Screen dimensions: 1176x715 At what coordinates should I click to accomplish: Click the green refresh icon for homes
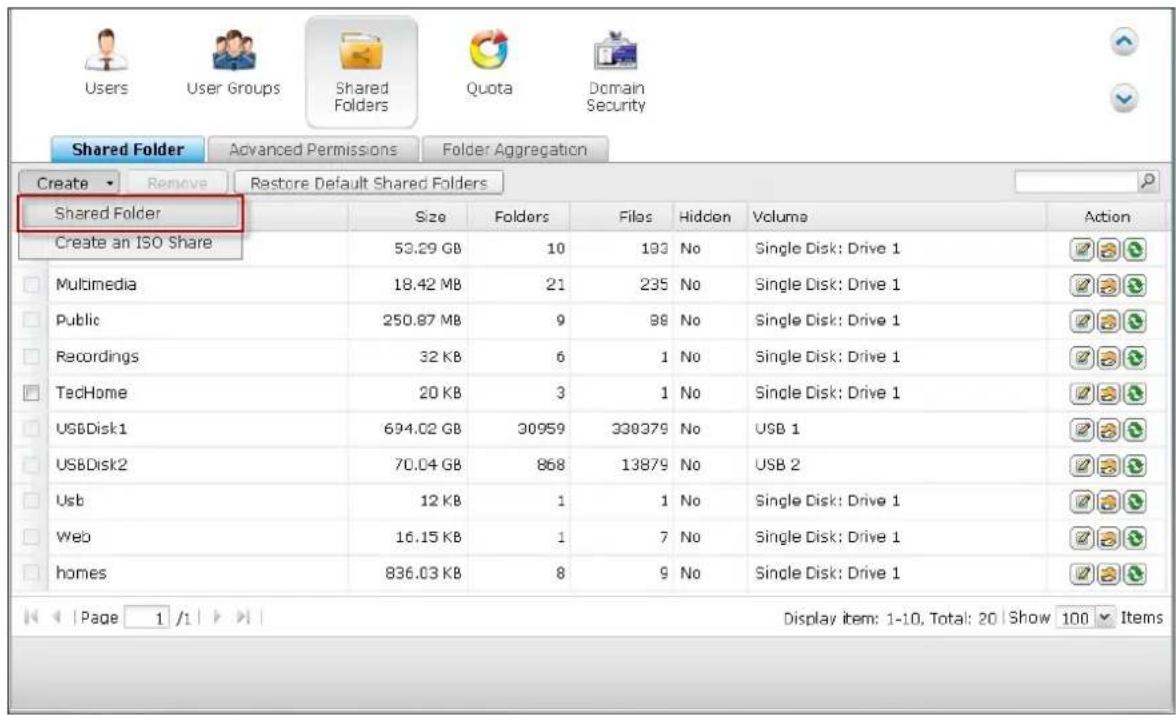pyautogui.click(x=1135, y=573)
